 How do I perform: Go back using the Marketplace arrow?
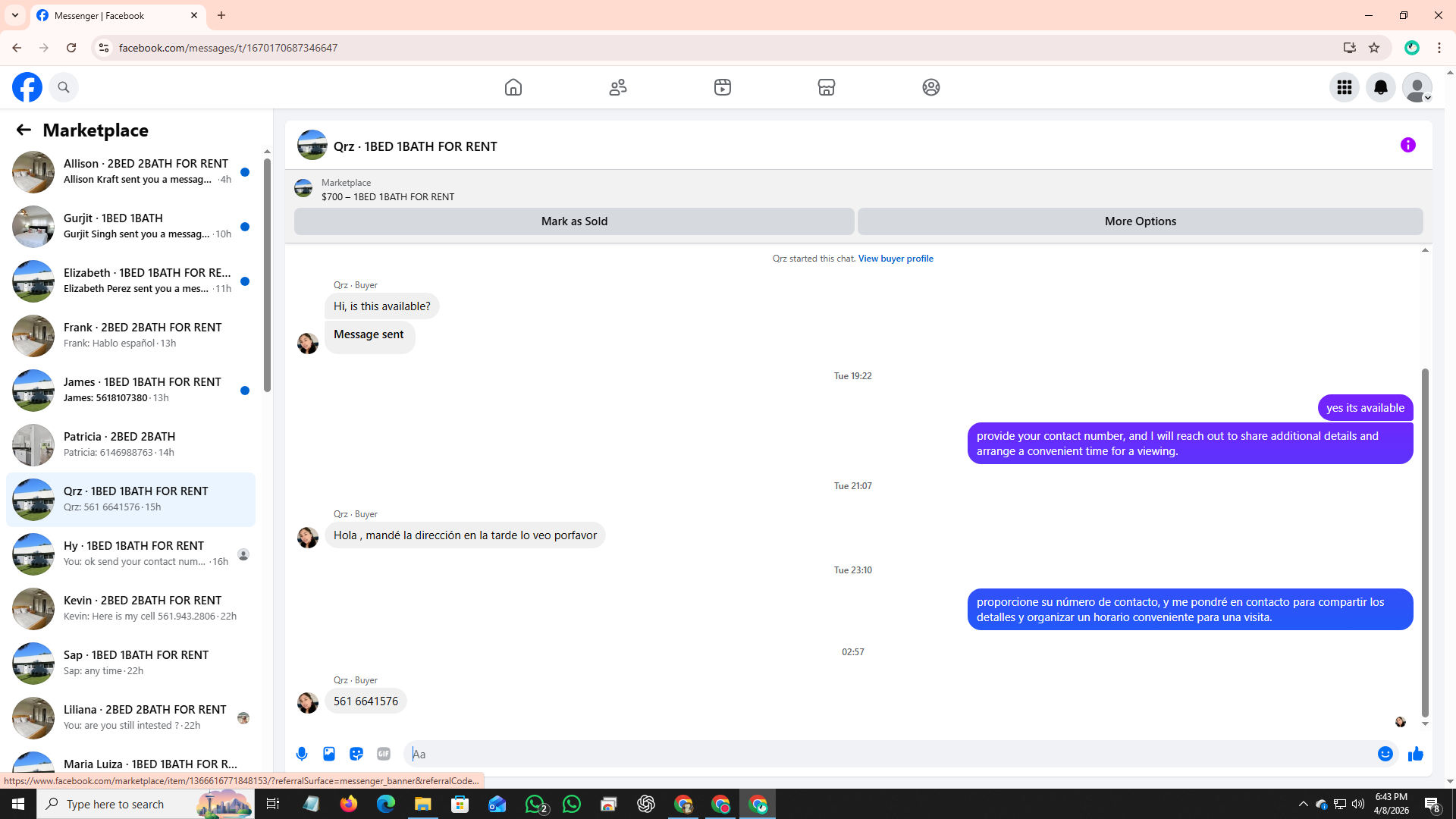tap(24, 130)
